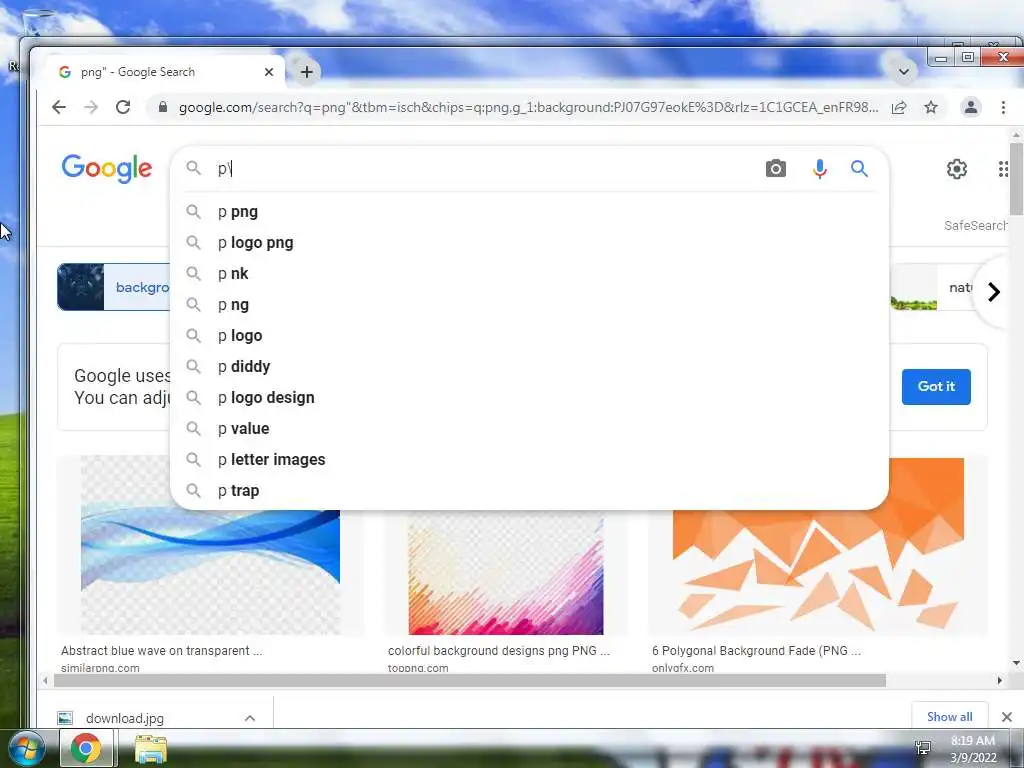Open new tab with plus button
The height and width of the screenshot is (768, 1024).
pyautogui.click(x=307, y=72)
